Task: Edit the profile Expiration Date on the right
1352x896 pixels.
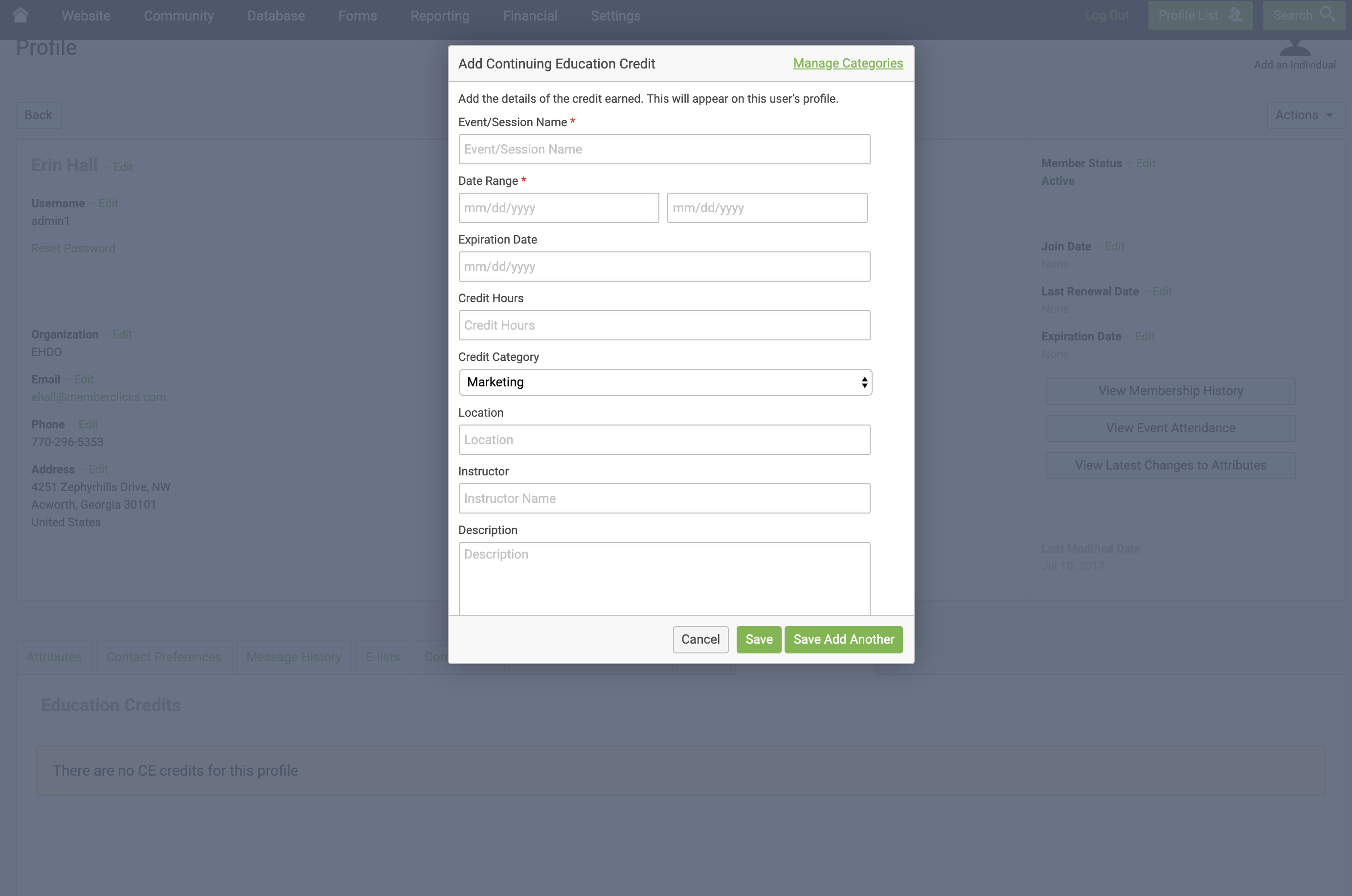Action: [1144, 336]
